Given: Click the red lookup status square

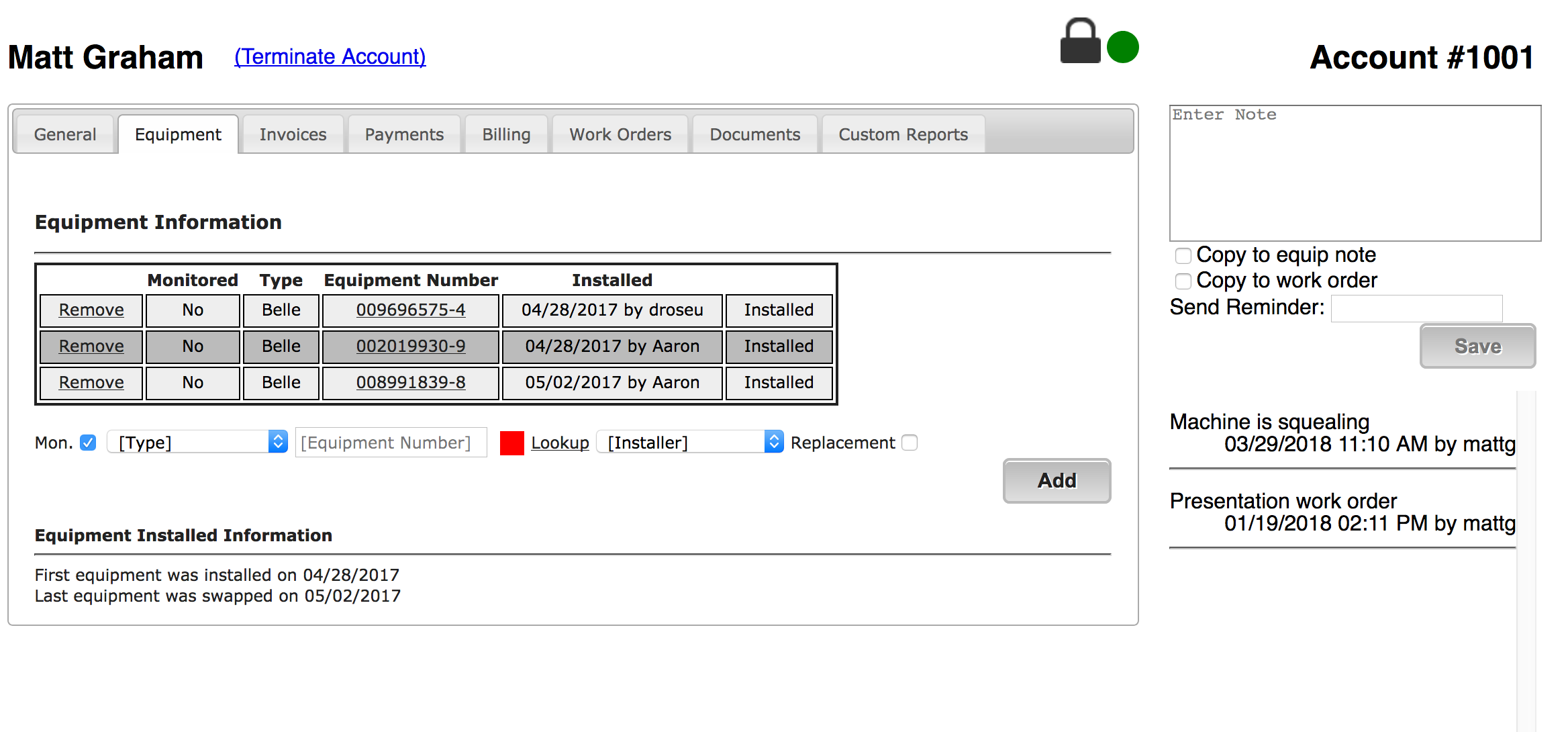Looking at the screenshot, I should pos(512,443).
